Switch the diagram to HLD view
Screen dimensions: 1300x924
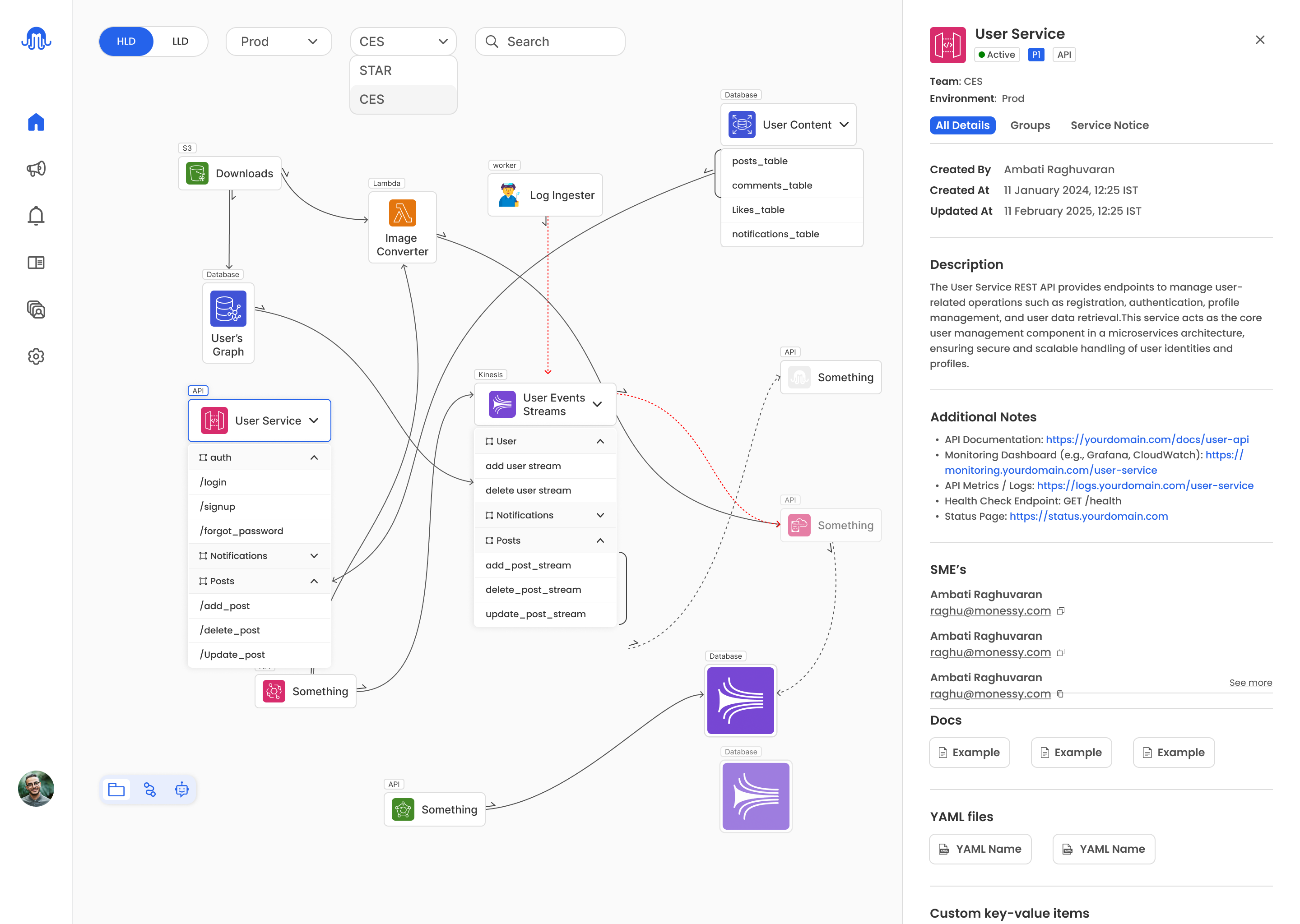[126, 42]
